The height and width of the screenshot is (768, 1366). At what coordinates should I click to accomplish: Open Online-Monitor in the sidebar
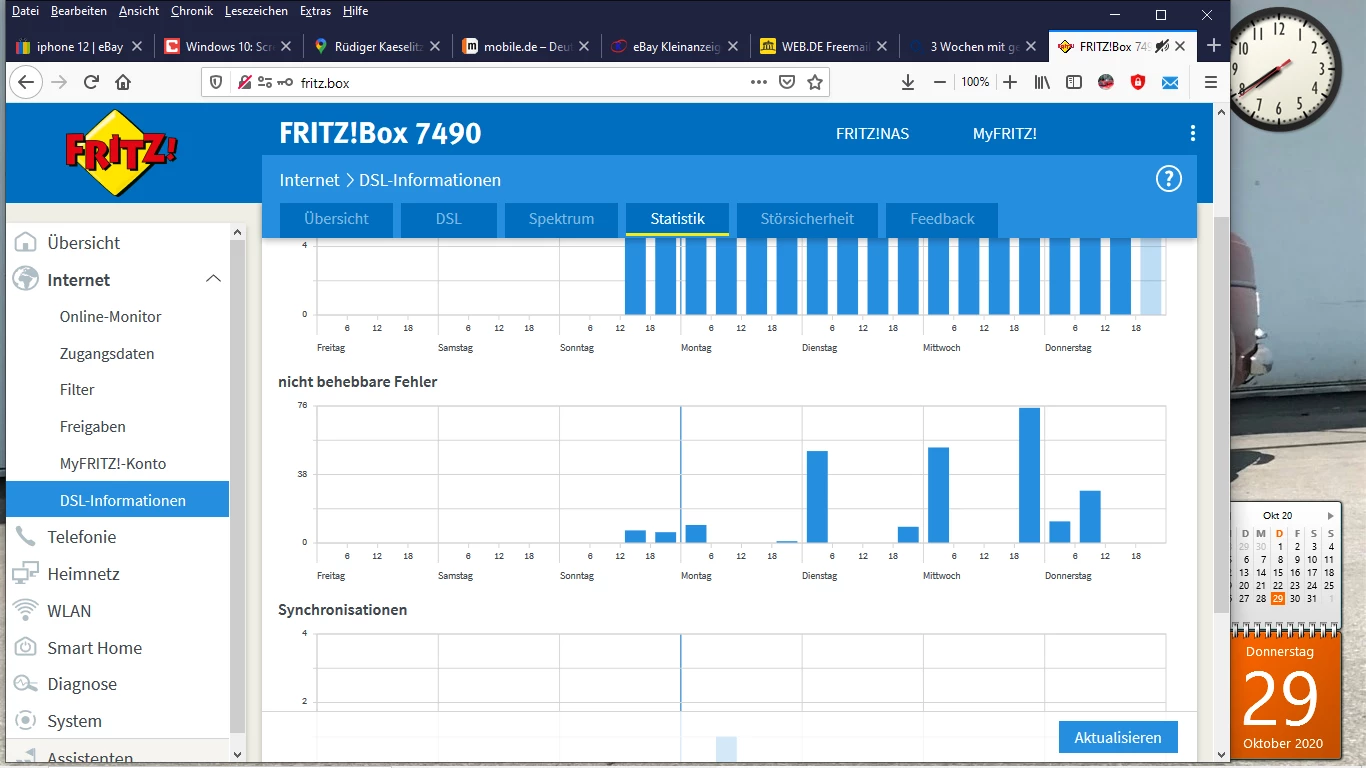coord(110,317)
